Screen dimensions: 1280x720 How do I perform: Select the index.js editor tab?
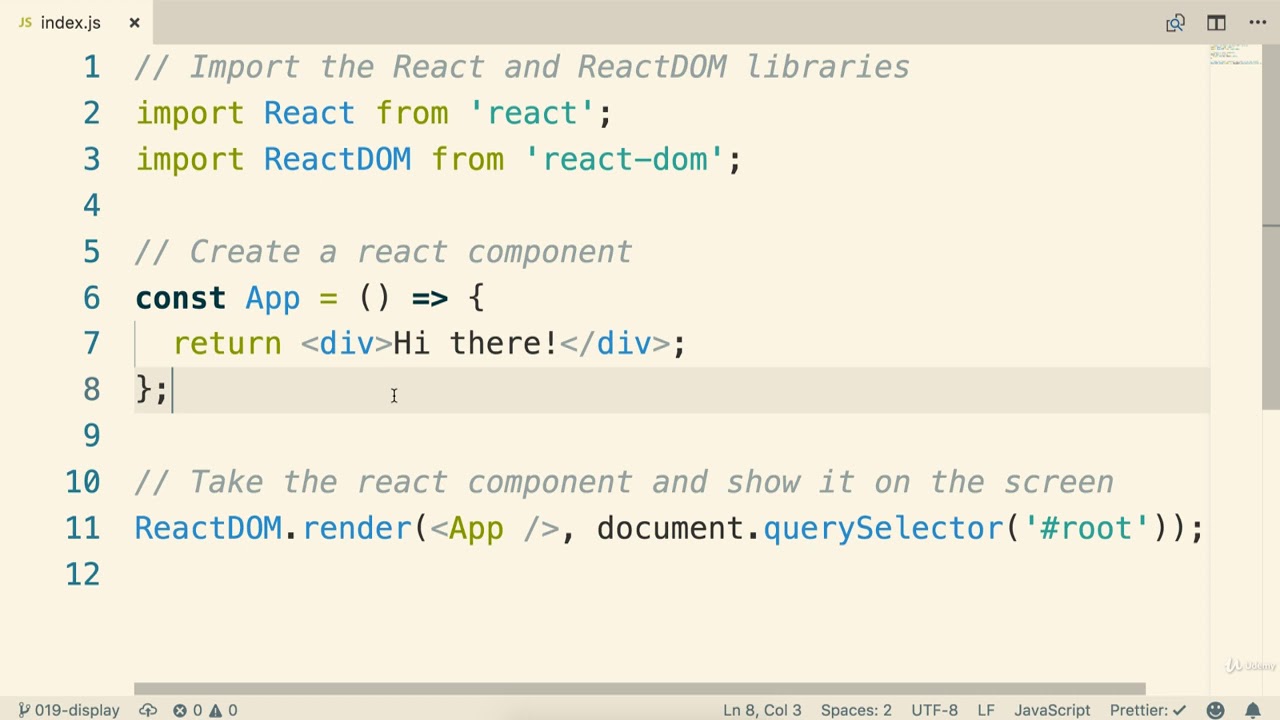point(78,22)
